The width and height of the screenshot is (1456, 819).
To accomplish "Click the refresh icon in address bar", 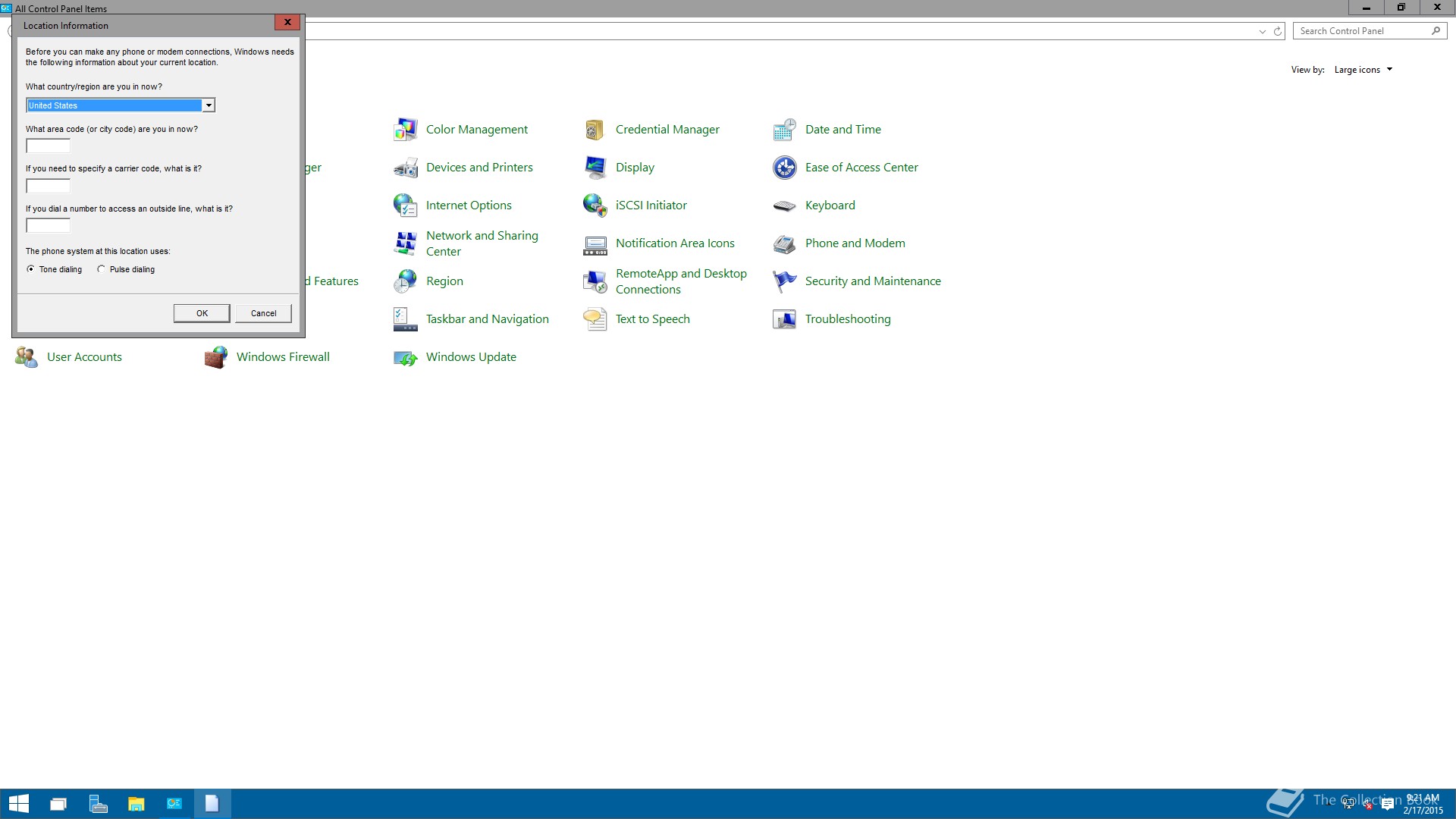I will (1278, 31).
